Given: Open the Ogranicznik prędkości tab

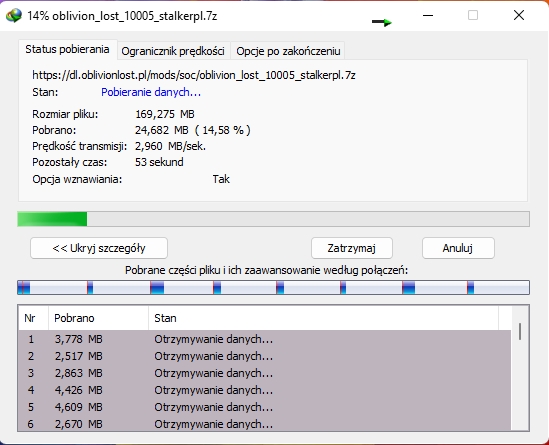Looking at the screenshot, I should pos(173,51).
